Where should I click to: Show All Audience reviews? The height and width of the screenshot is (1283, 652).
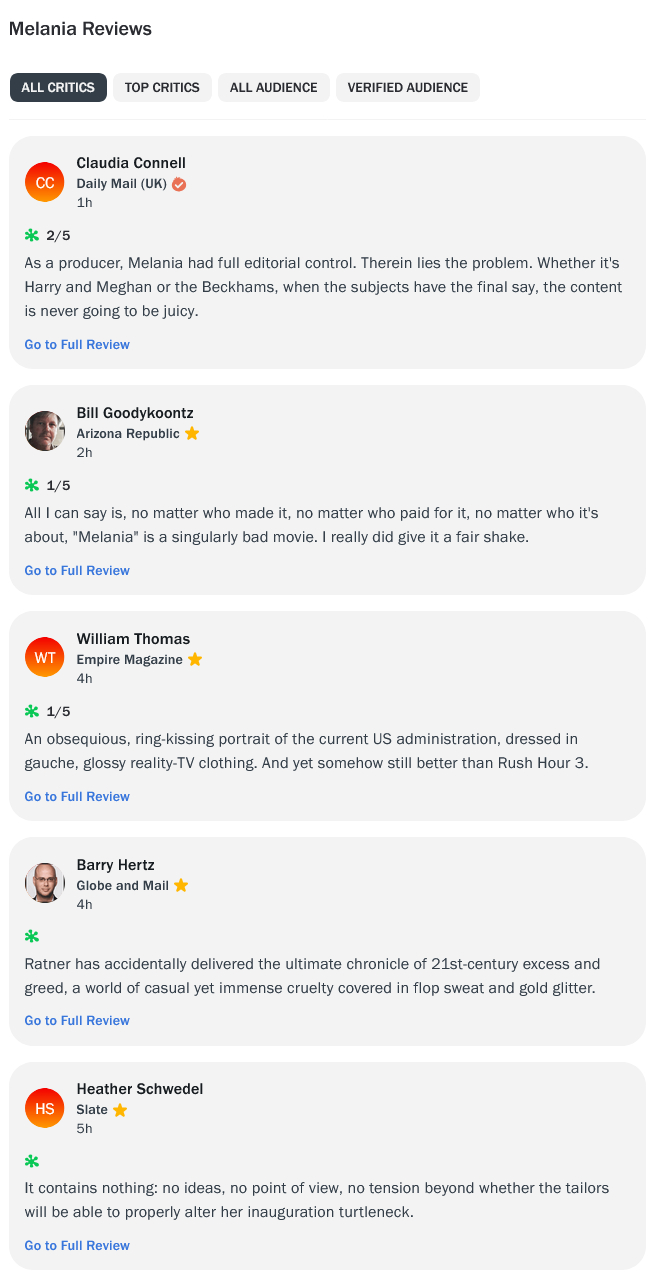tap(273, 88)
